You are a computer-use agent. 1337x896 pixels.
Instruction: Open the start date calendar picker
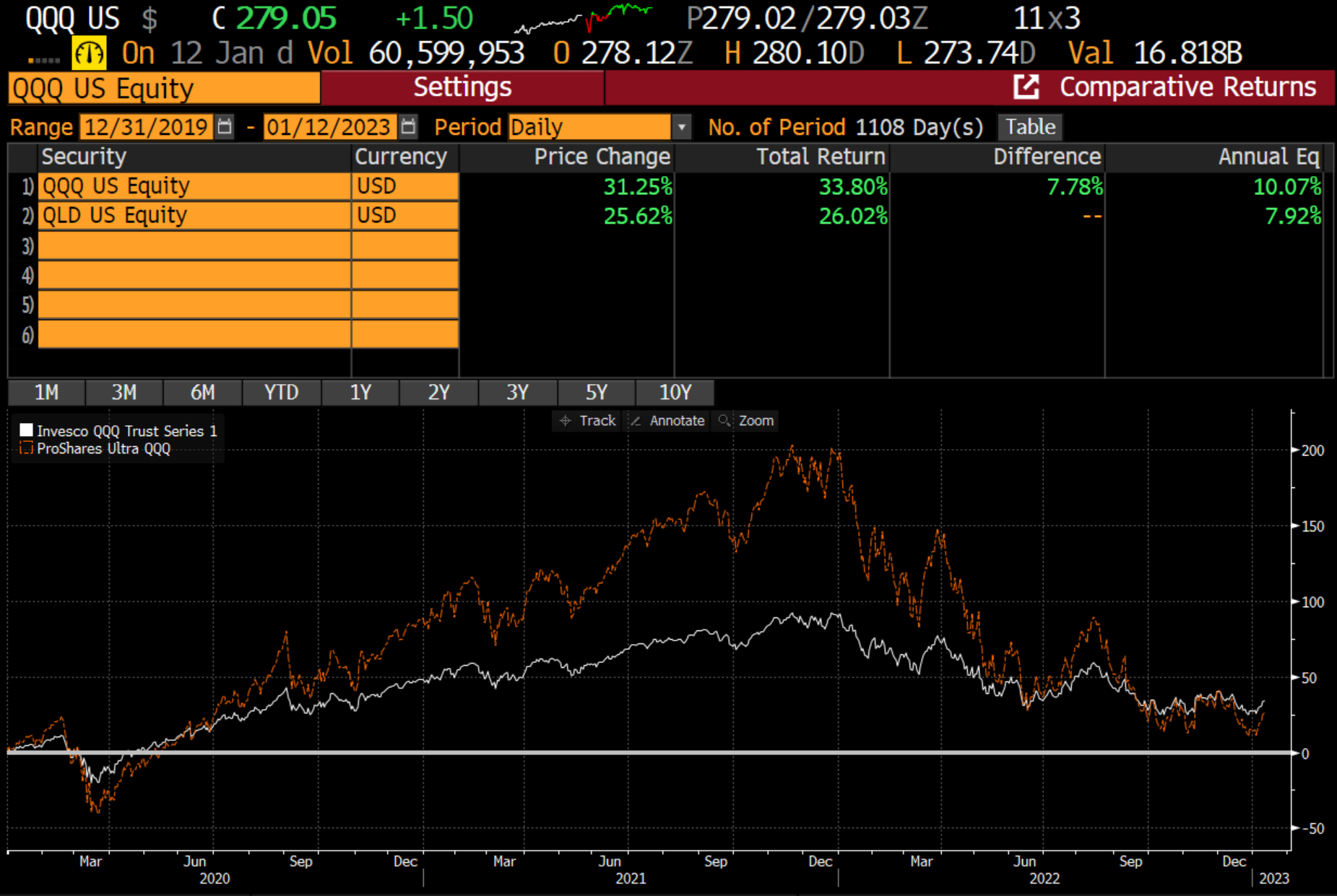tap(225, 127)
